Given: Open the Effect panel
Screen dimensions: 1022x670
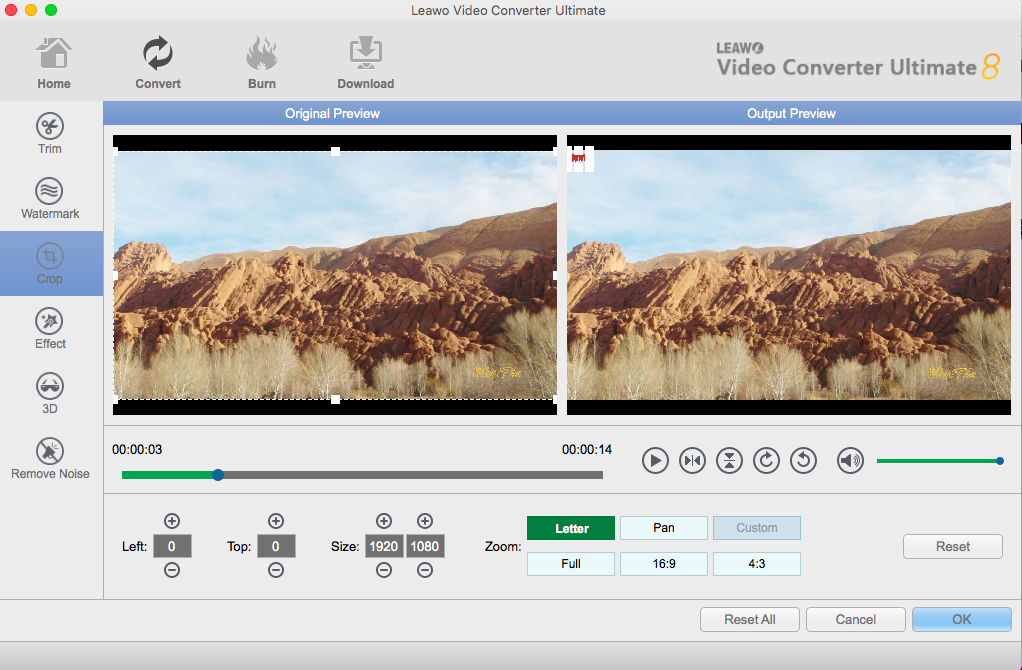Looking at the screenshot, I should [50, 329].
